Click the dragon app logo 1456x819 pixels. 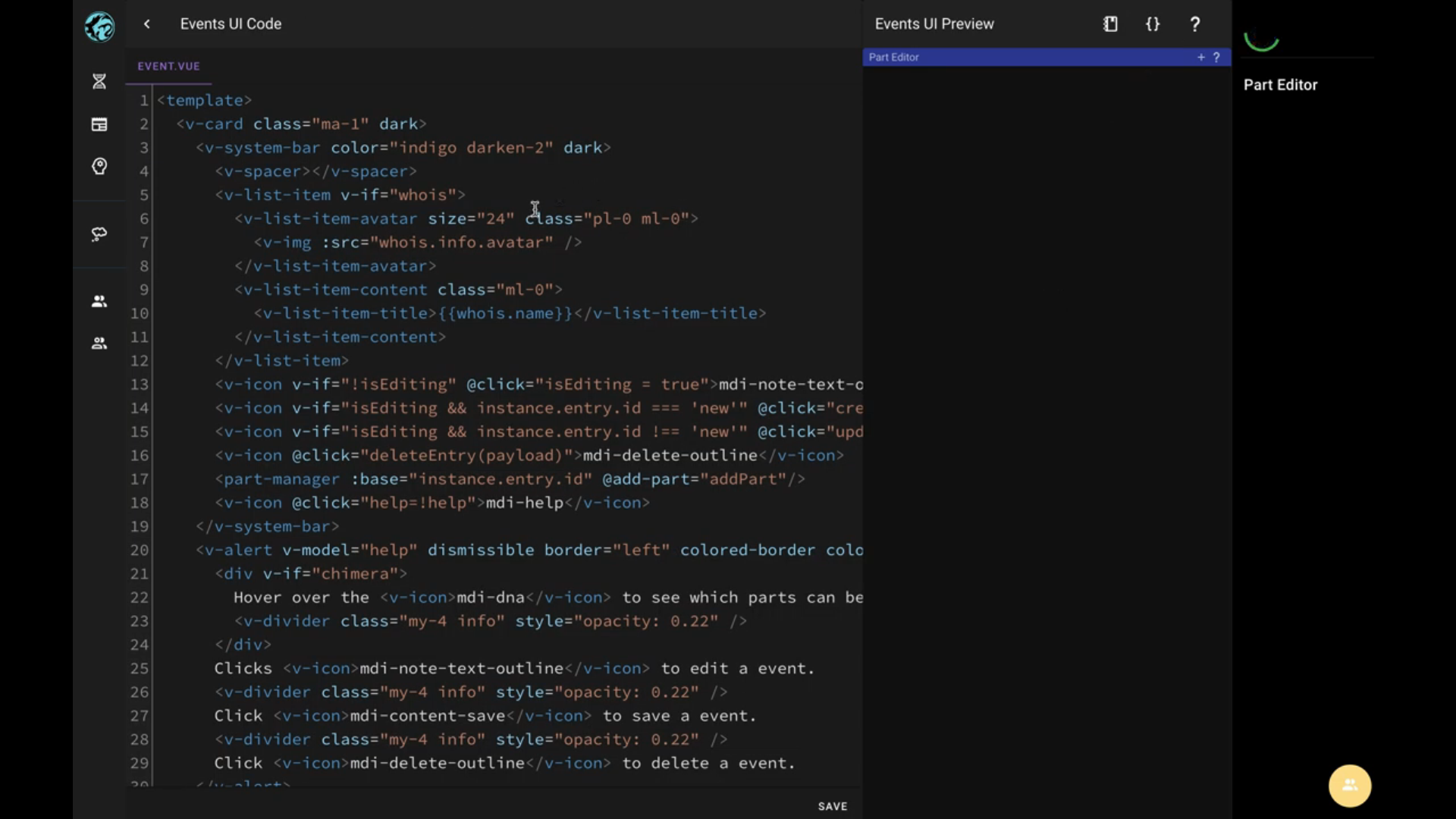[99, 27]
